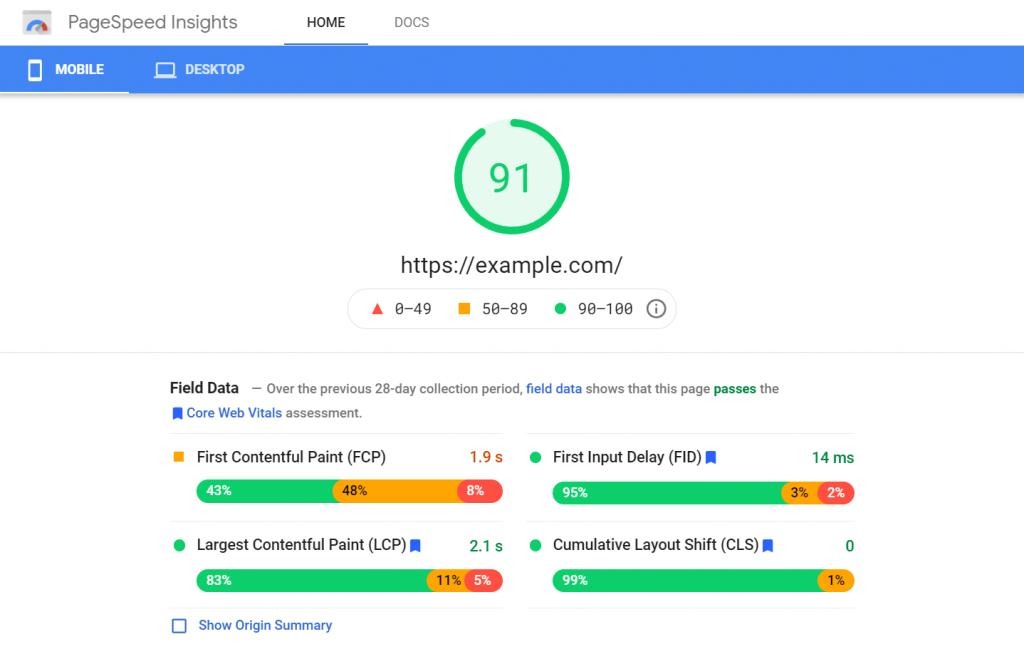Click the LCP red 5% bar segment
This screenshot has height=664, width=1024.
[x=483, y=580]
